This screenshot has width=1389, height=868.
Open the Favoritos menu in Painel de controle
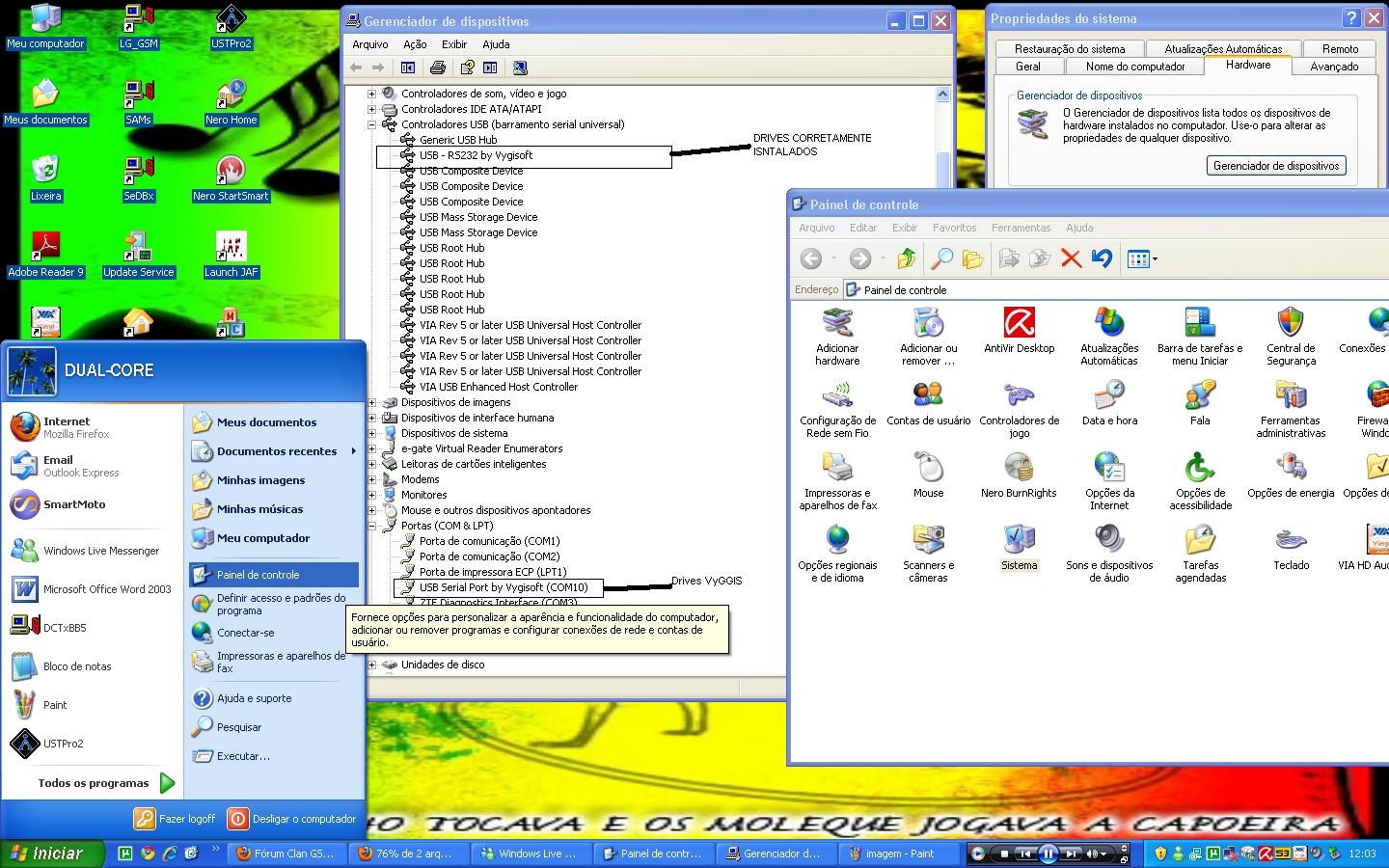point(954,228)
